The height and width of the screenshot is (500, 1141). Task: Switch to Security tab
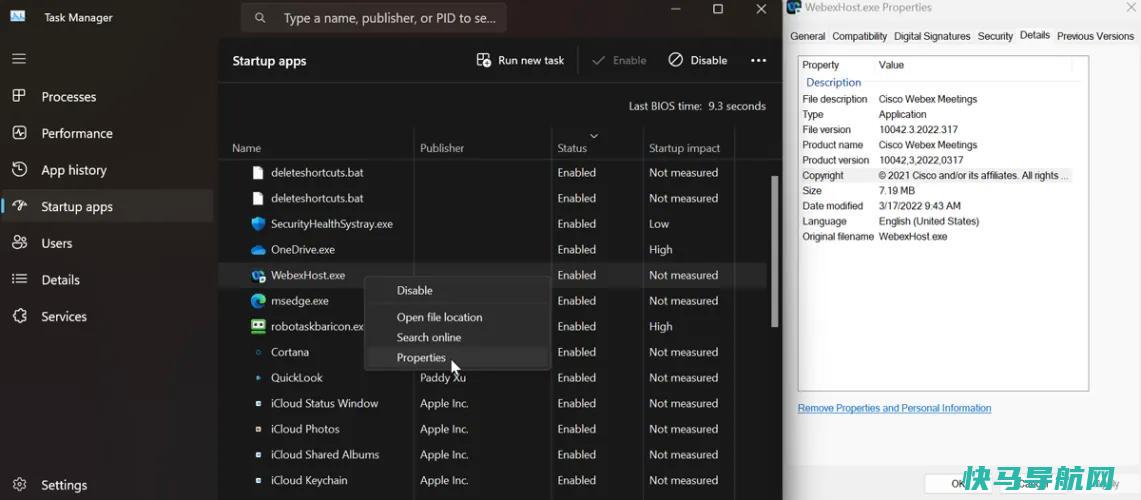coord(995,36)
